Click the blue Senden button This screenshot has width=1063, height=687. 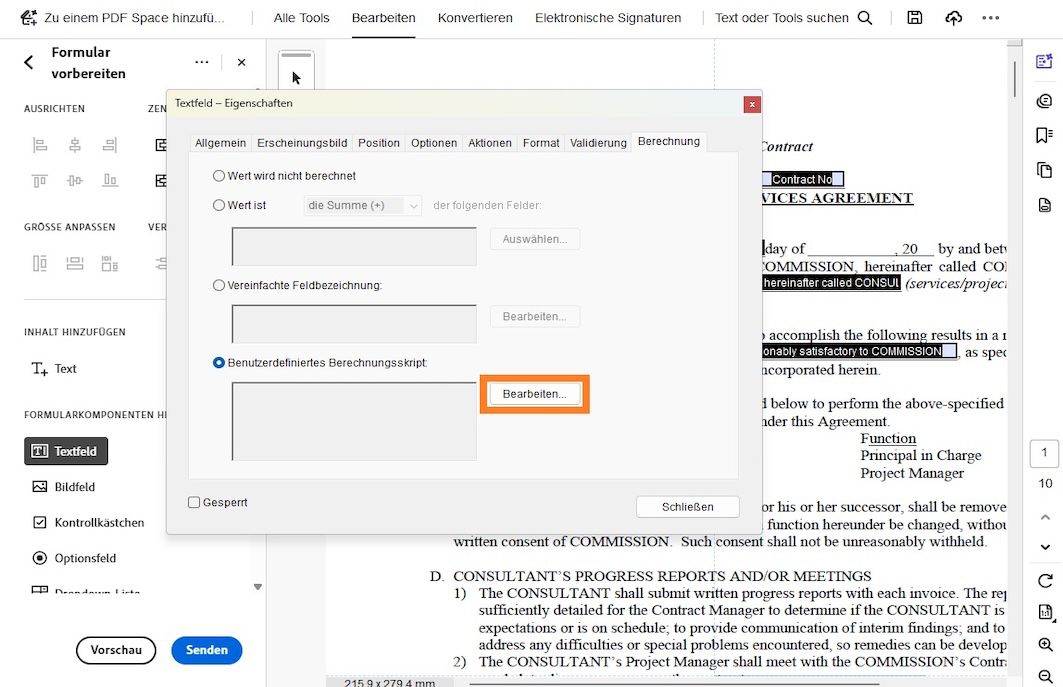coord(206,650)
